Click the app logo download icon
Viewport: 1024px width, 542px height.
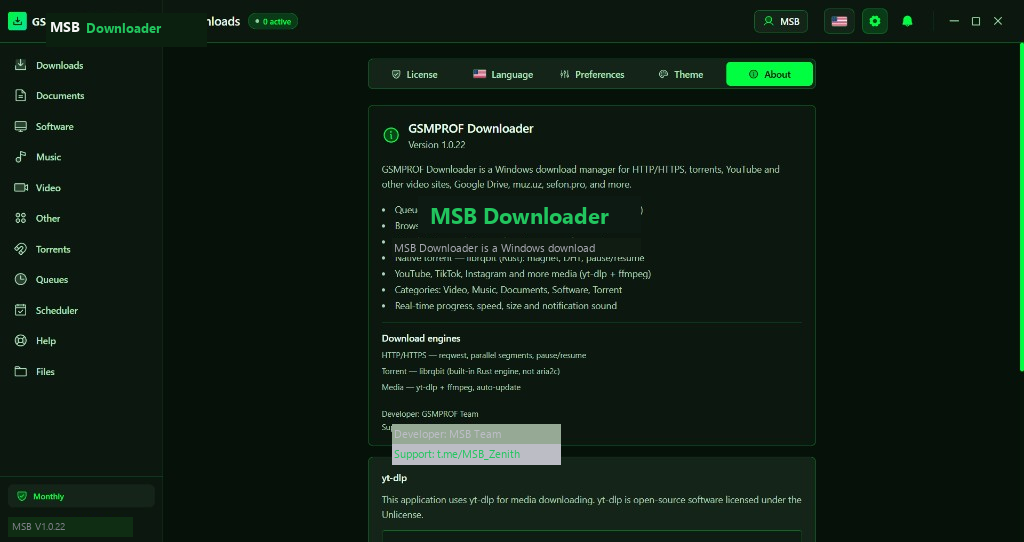click(x=18, y=21)
